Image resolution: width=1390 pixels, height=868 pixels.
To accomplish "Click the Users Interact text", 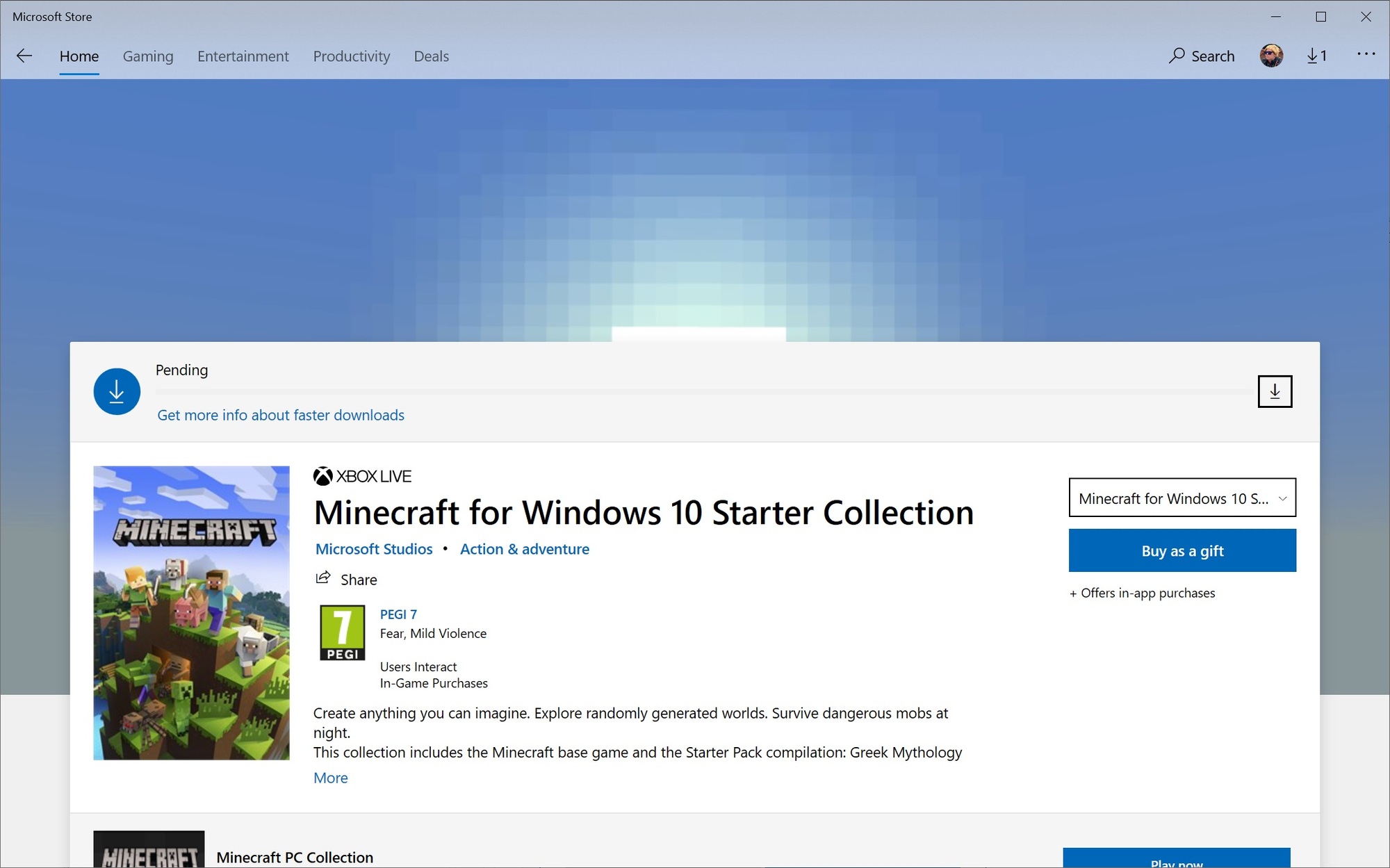I will tap(418, 666).
